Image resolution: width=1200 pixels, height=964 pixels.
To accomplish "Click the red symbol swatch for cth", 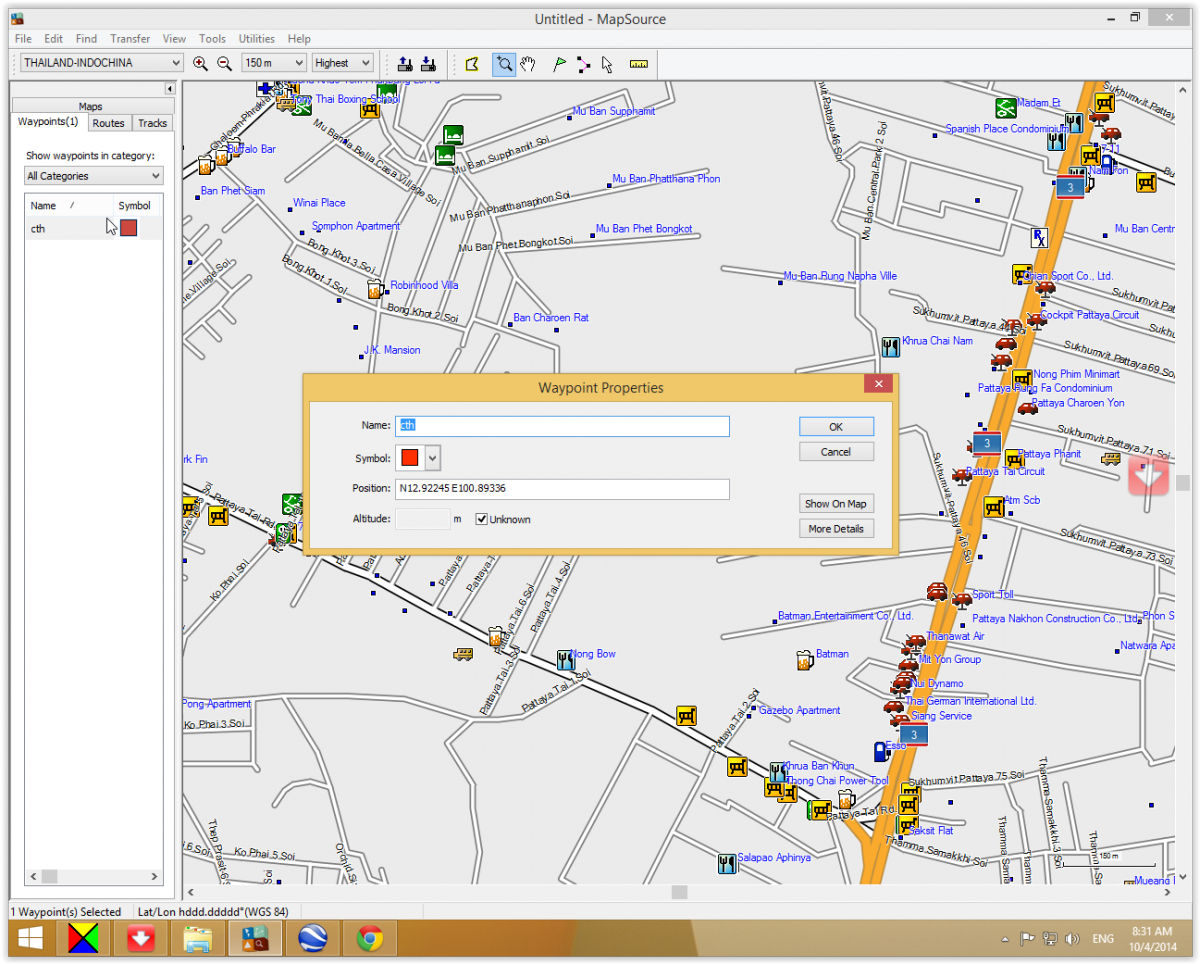I will click(x=128, y=228).
